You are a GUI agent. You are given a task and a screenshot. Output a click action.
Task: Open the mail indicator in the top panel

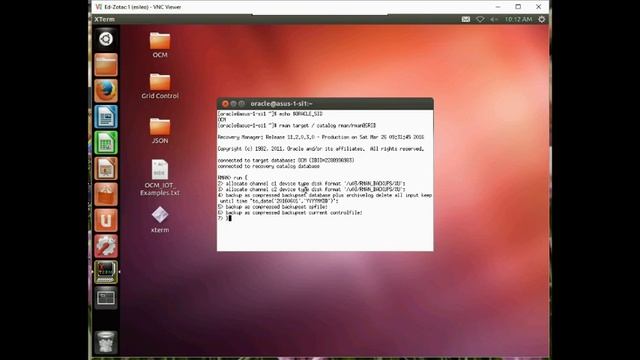pyautogui.click(x=466, y=19)
